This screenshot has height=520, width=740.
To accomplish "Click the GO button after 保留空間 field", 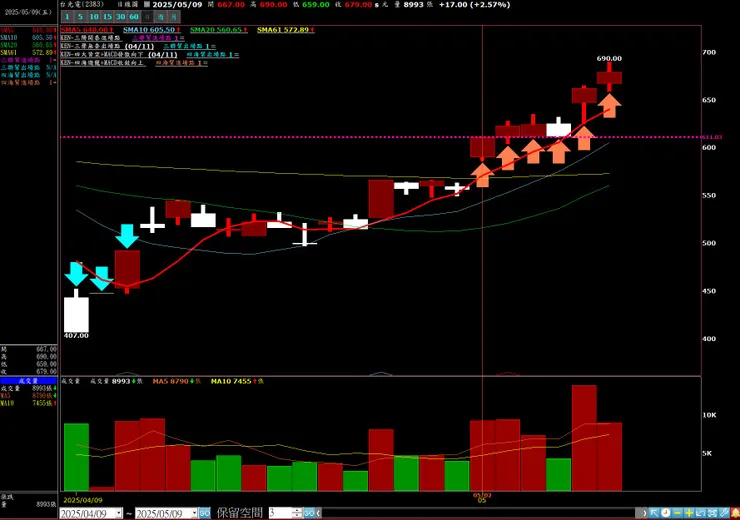I will coord(309,513).
